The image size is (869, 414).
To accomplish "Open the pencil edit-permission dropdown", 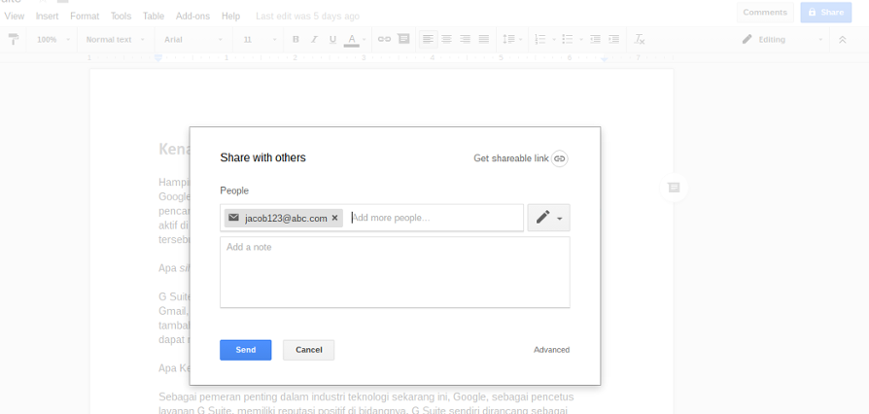I will click(549, 217).
